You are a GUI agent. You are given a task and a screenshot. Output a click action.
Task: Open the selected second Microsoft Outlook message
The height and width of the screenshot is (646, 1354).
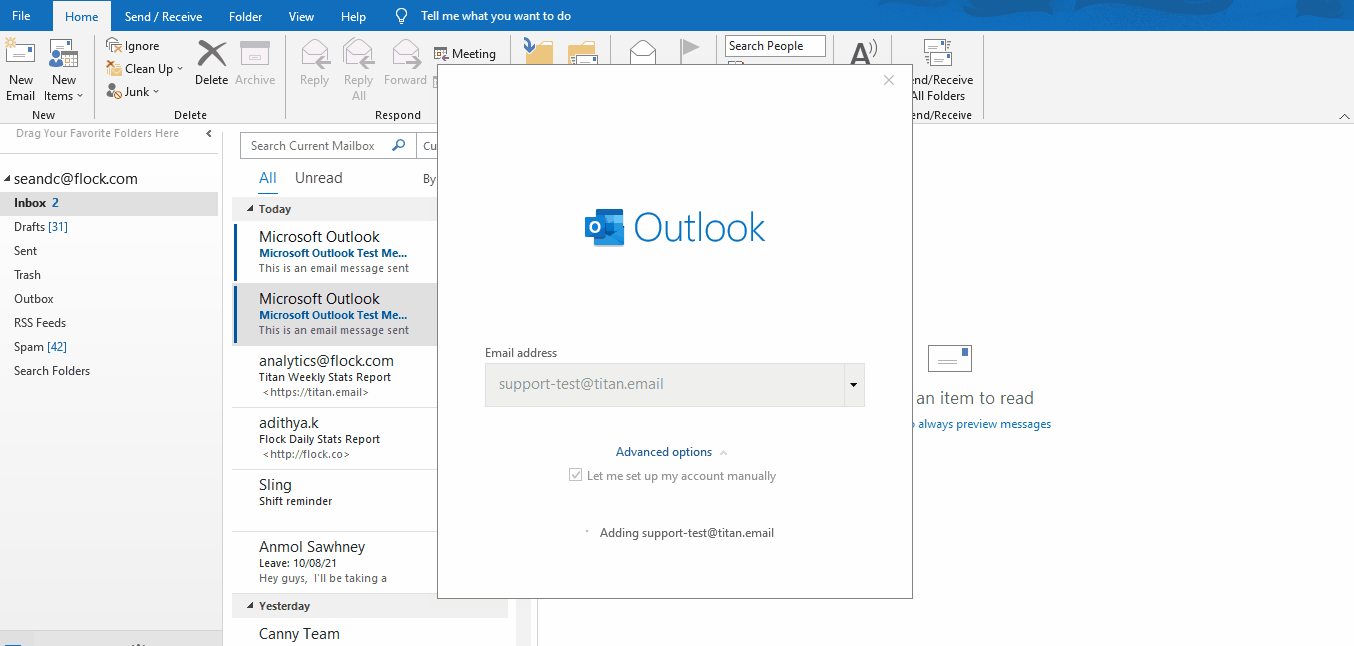click(x=336, y=315)
